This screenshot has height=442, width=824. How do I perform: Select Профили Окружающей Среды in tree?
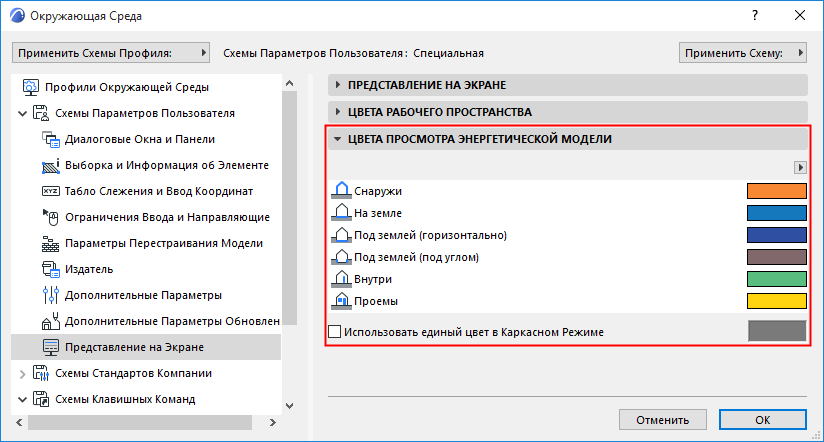[x=127, y=87]
